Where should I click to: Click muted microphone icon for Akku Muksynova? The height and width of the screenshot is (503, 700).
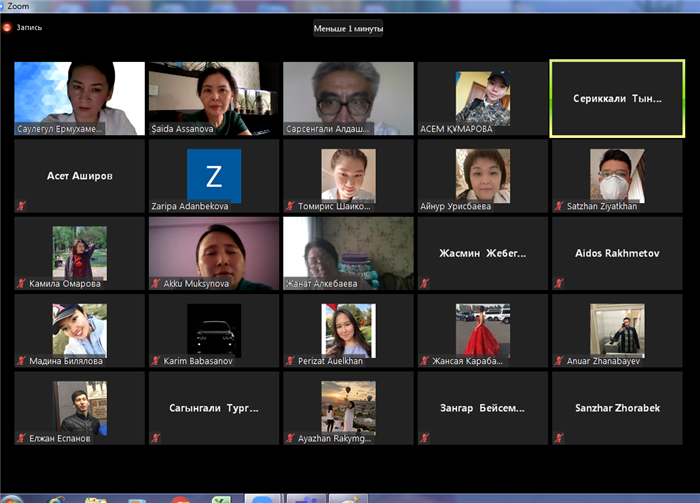(156, 284)
